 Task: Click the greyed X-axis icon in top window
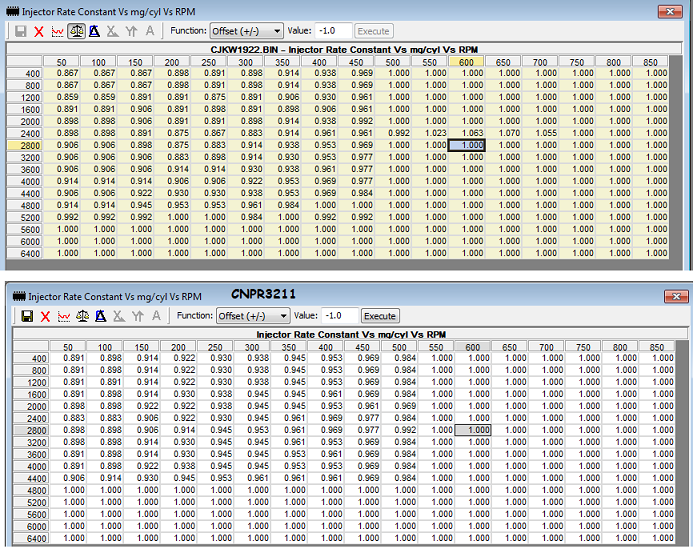click(112, 31)
